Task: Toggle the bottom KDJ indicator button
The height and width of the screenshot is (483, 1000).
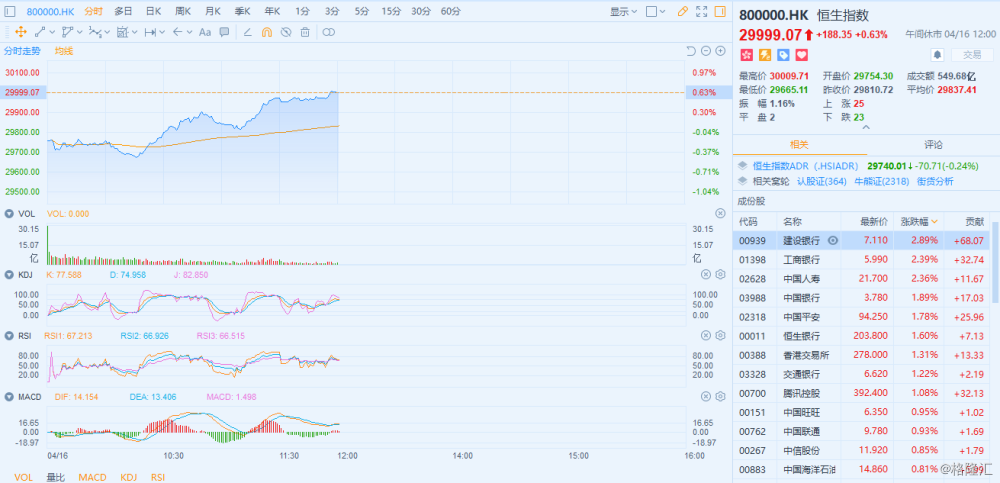Action: click(x=128, y=477)
